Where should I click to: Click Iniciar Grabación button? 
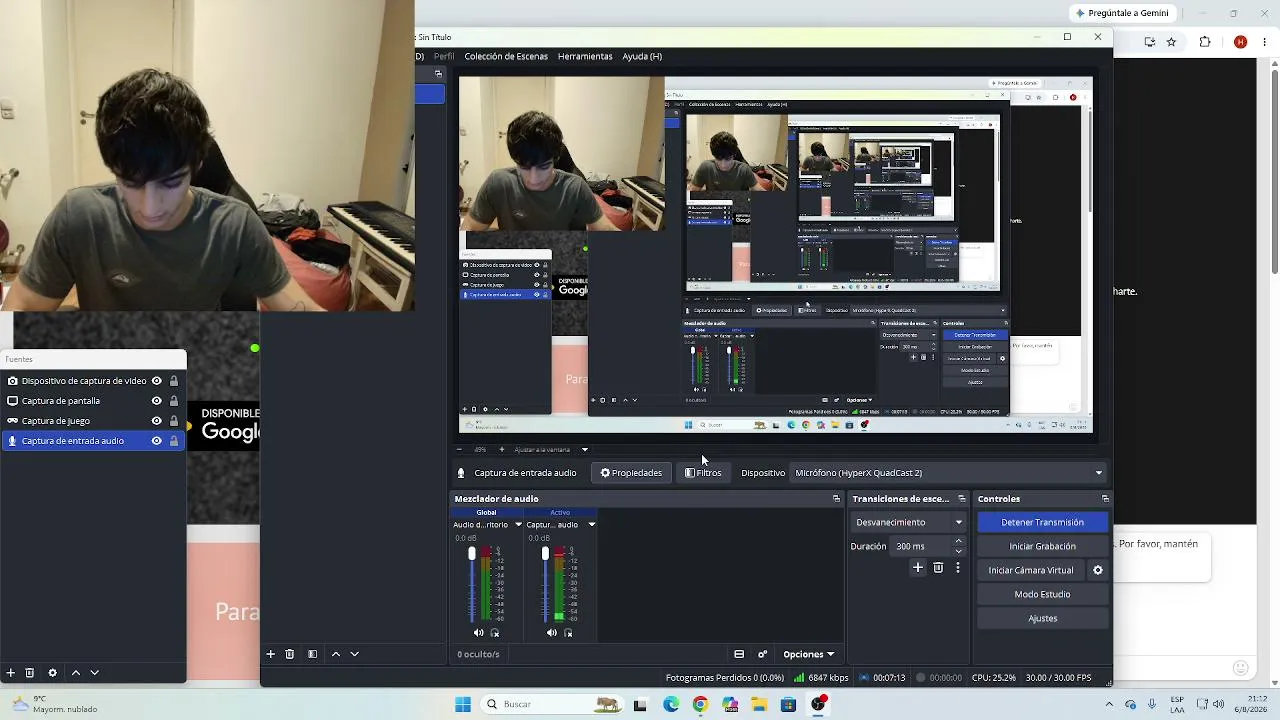click(1042, 546)
